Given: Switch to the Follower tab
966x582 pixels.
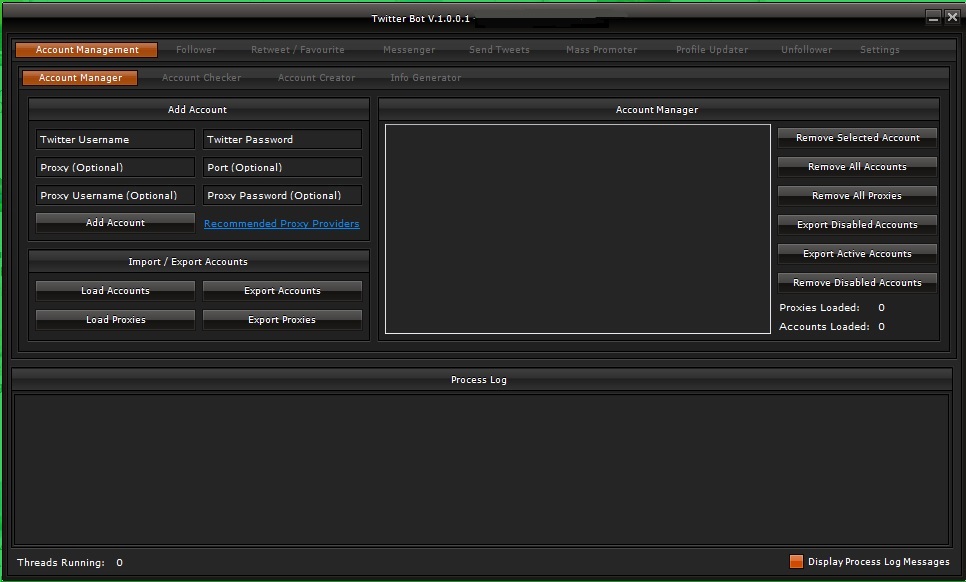Looking at the screenshot, I should click(x=196, y=50).
